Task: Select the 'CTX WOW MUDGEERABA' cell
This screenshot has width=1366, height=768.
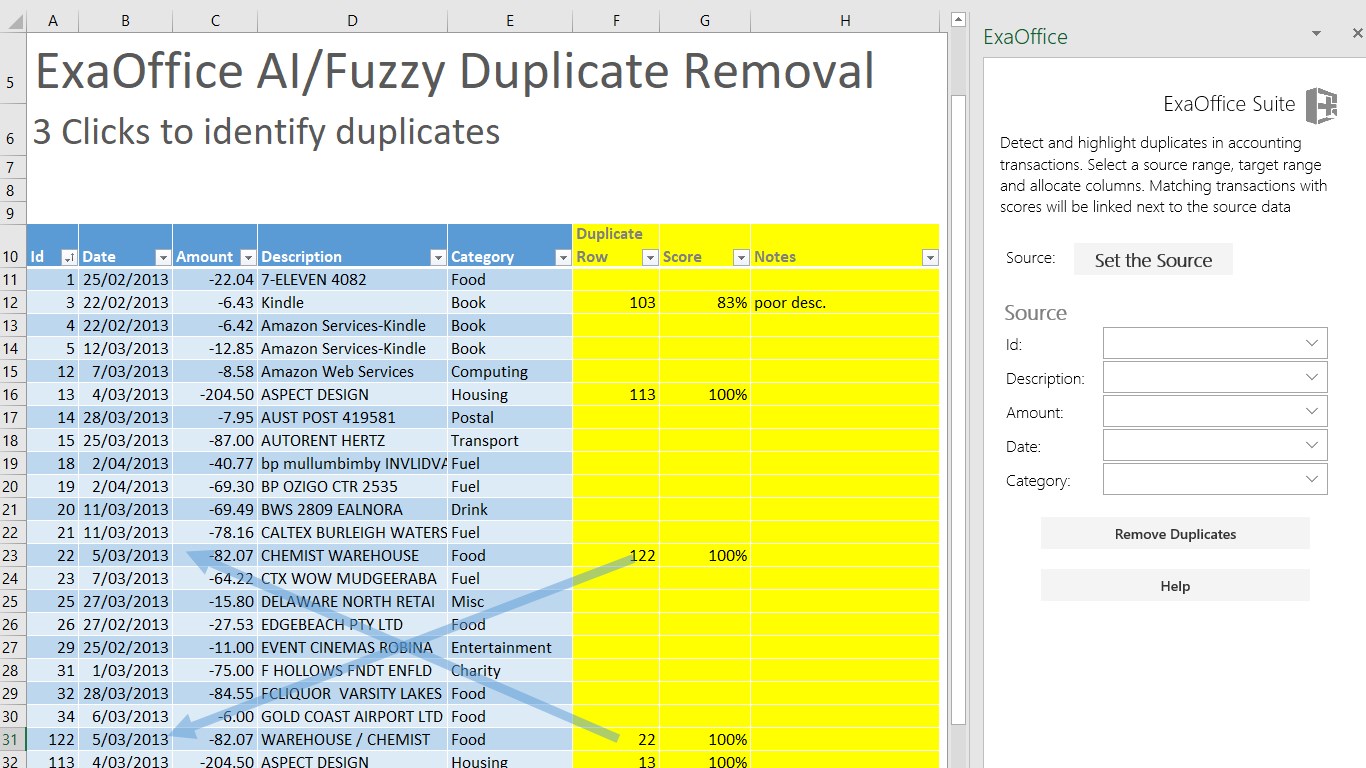Action: click(x=352, y=578)
